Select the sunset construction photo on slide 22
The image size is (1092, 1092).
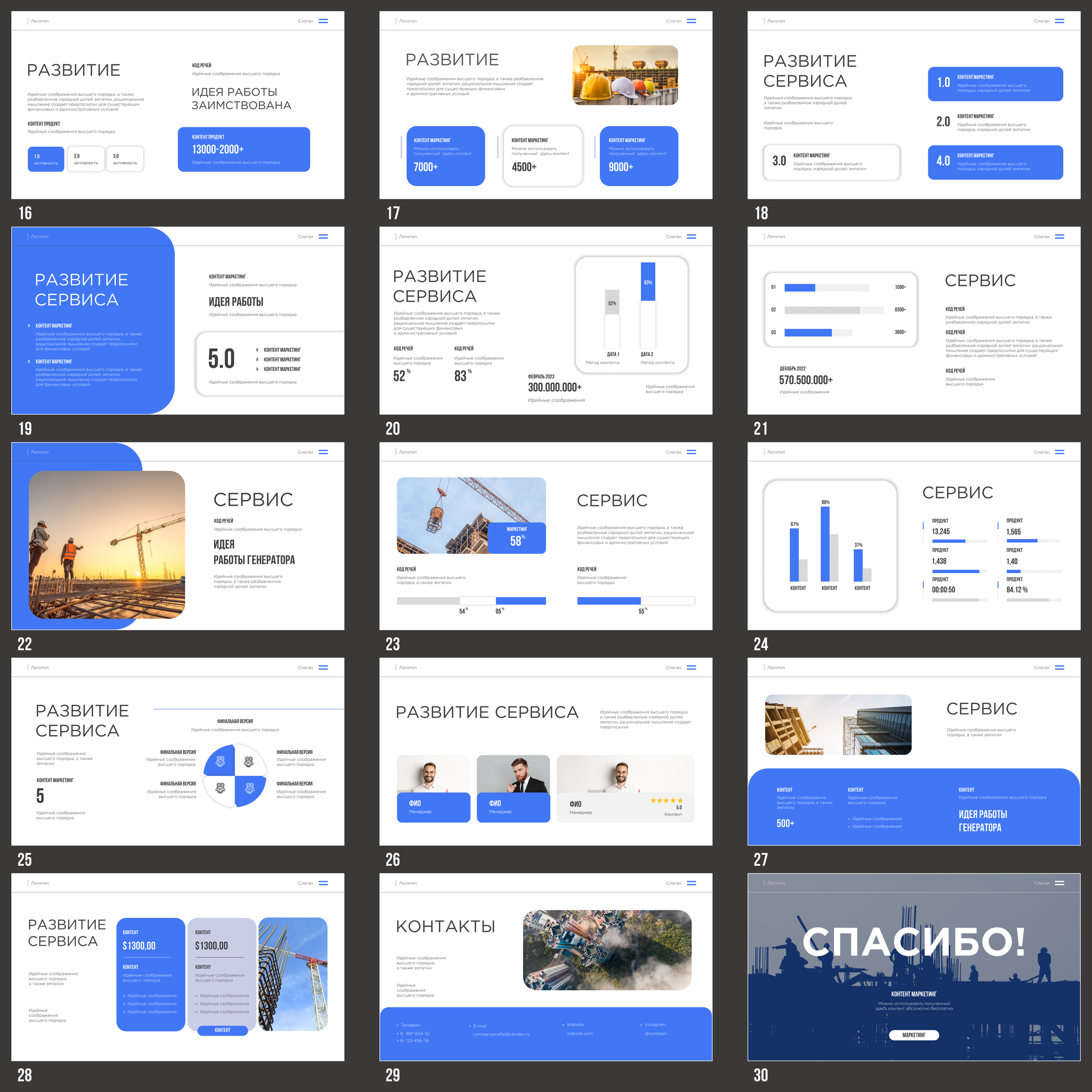point(107,544)
